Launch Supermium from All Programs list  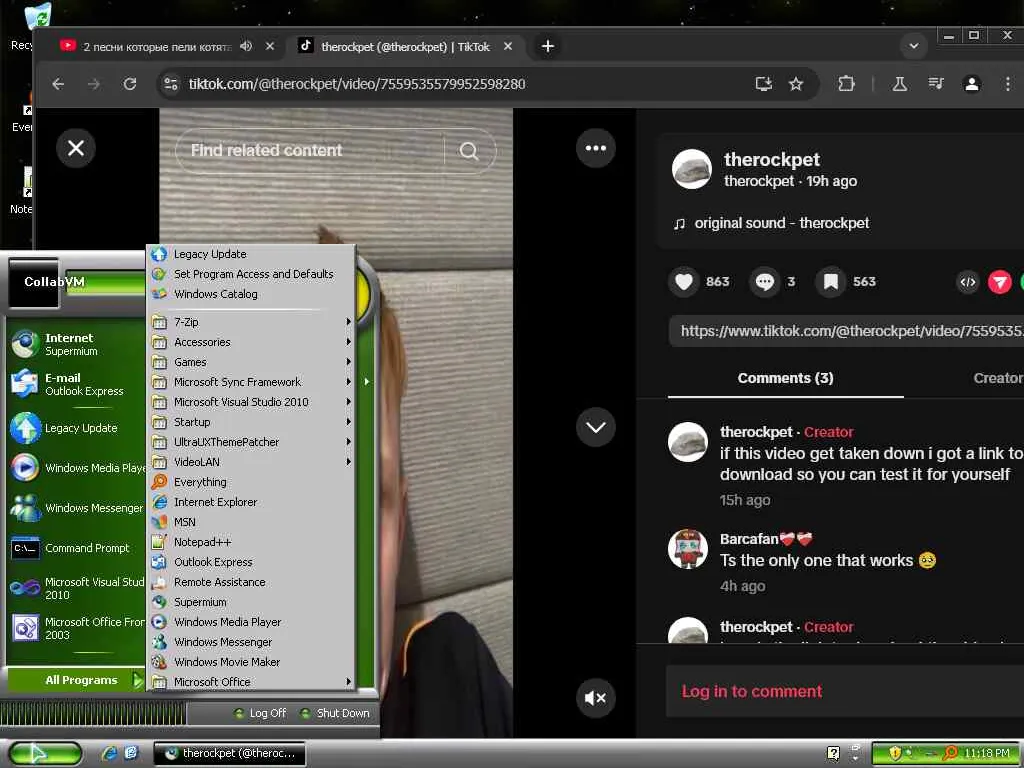[x=252, y=602]
